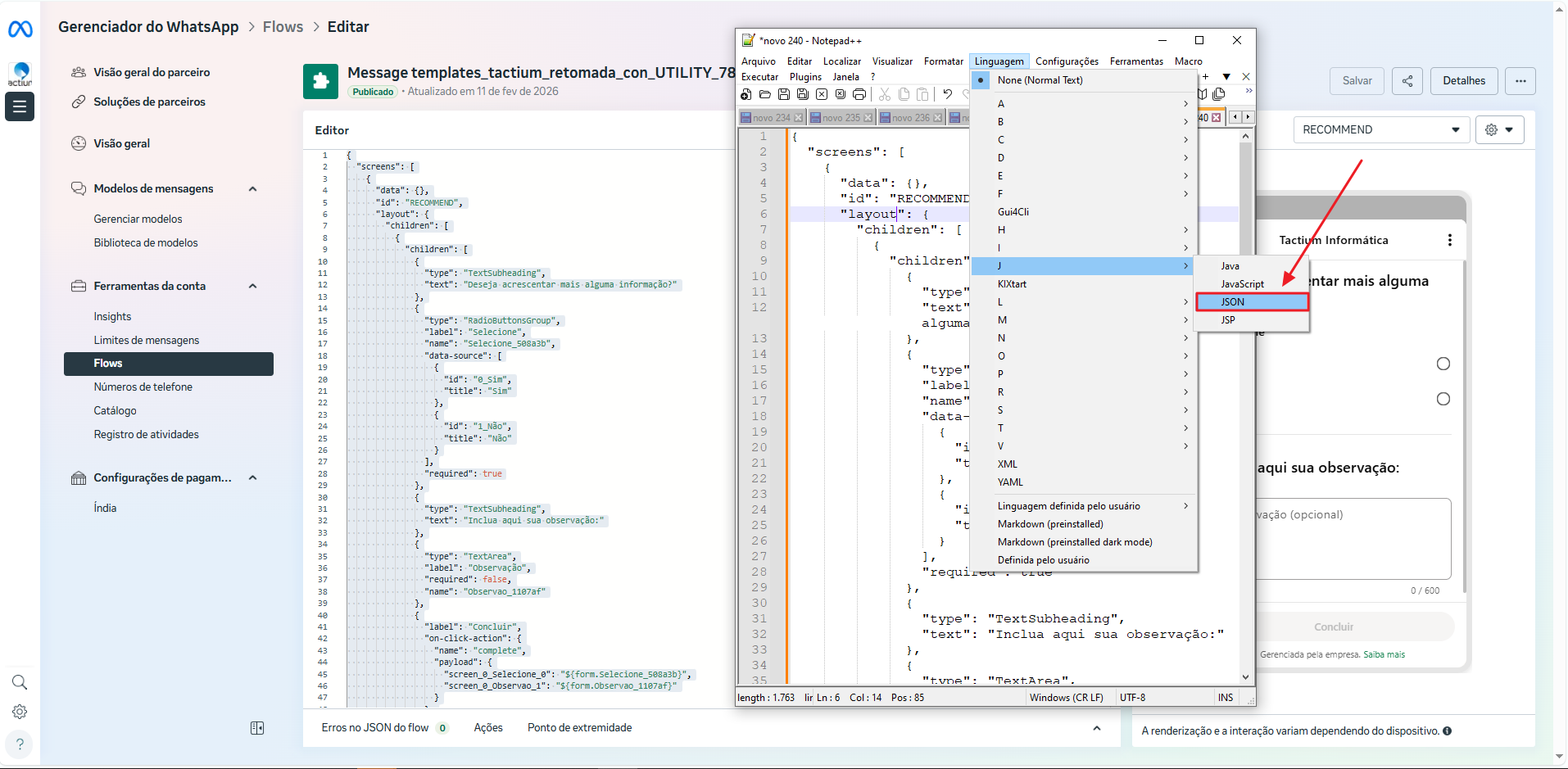Click the Print icon in Notepad++ toolbar
The image size is (1568, 769).
pyautogui.click(x=859, y=95)
